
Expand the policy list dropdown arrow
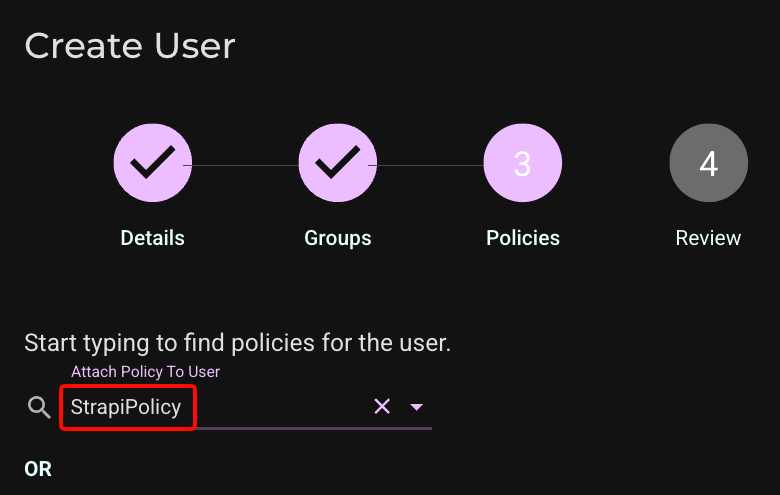[416, 407]
